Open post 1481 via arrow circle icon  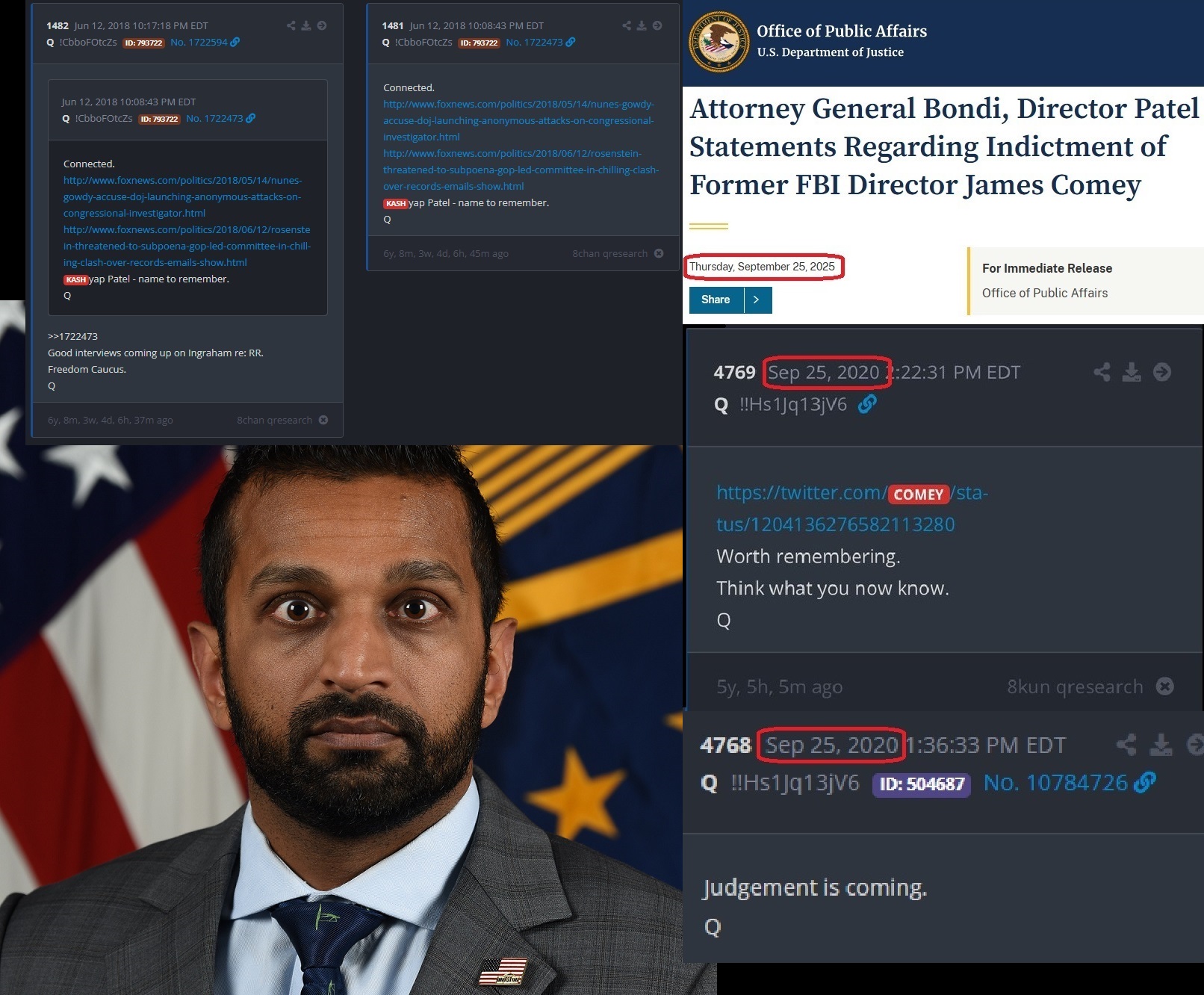pyautogui.click(x=657, y=25)
